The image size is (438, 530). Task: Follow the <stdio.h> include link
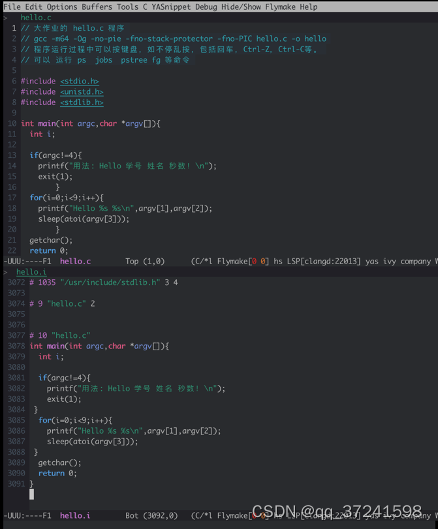pos(79,81)
